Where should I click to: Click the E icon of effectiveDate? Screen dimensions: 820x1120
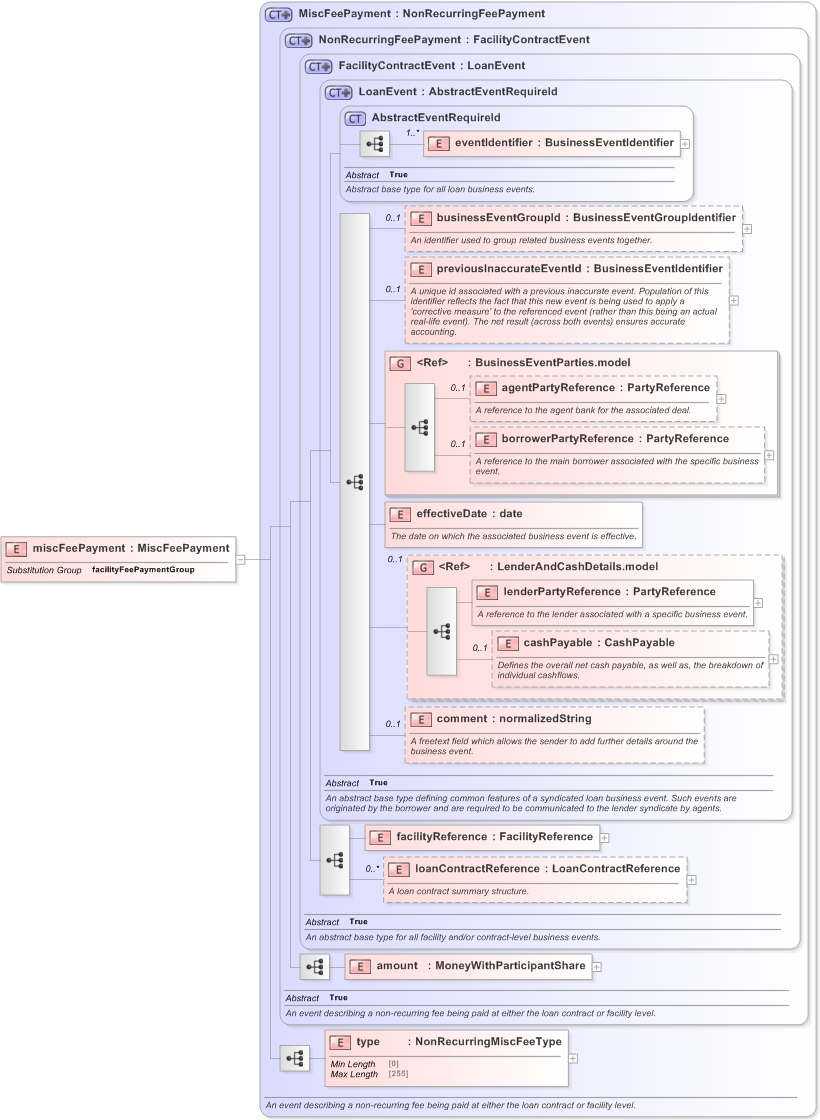[x=400, y=514]
